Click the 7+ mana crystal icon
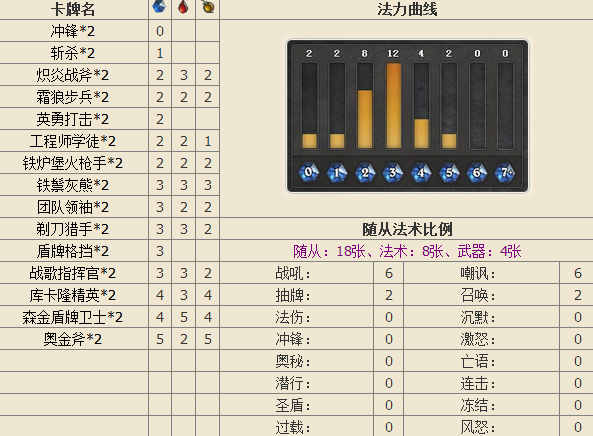This screenshot has height=436, width=593. point(505,173)
